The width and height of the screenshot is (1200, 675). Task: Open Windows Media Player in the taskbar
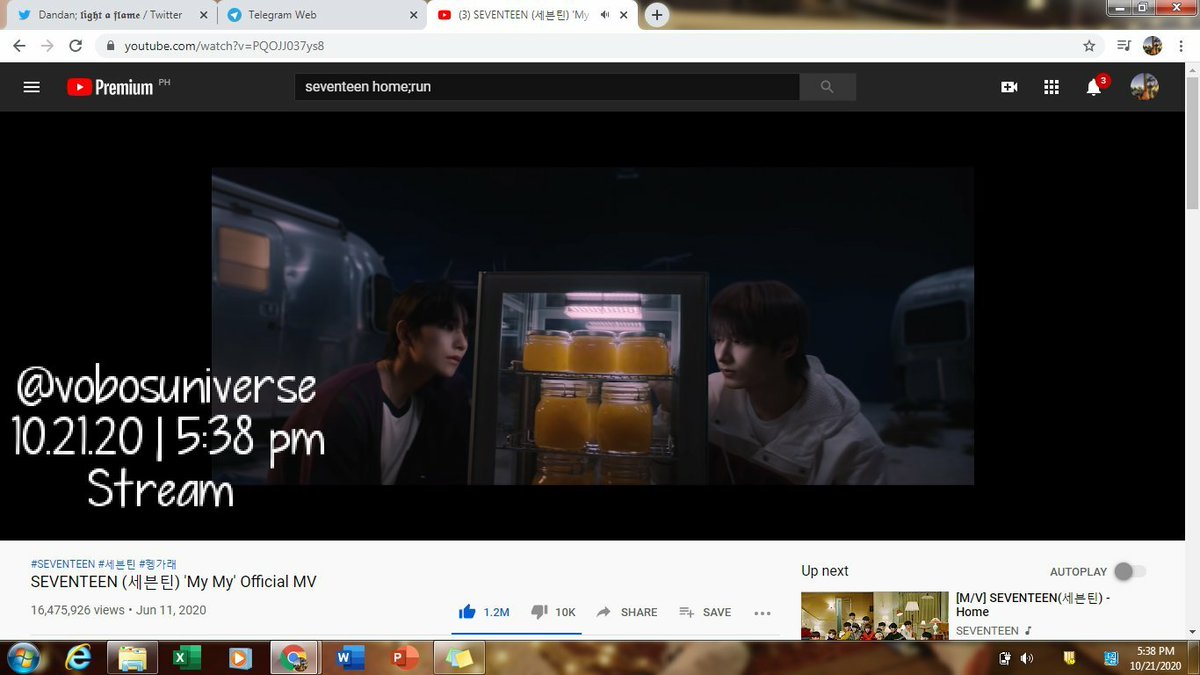pos(240,658)
